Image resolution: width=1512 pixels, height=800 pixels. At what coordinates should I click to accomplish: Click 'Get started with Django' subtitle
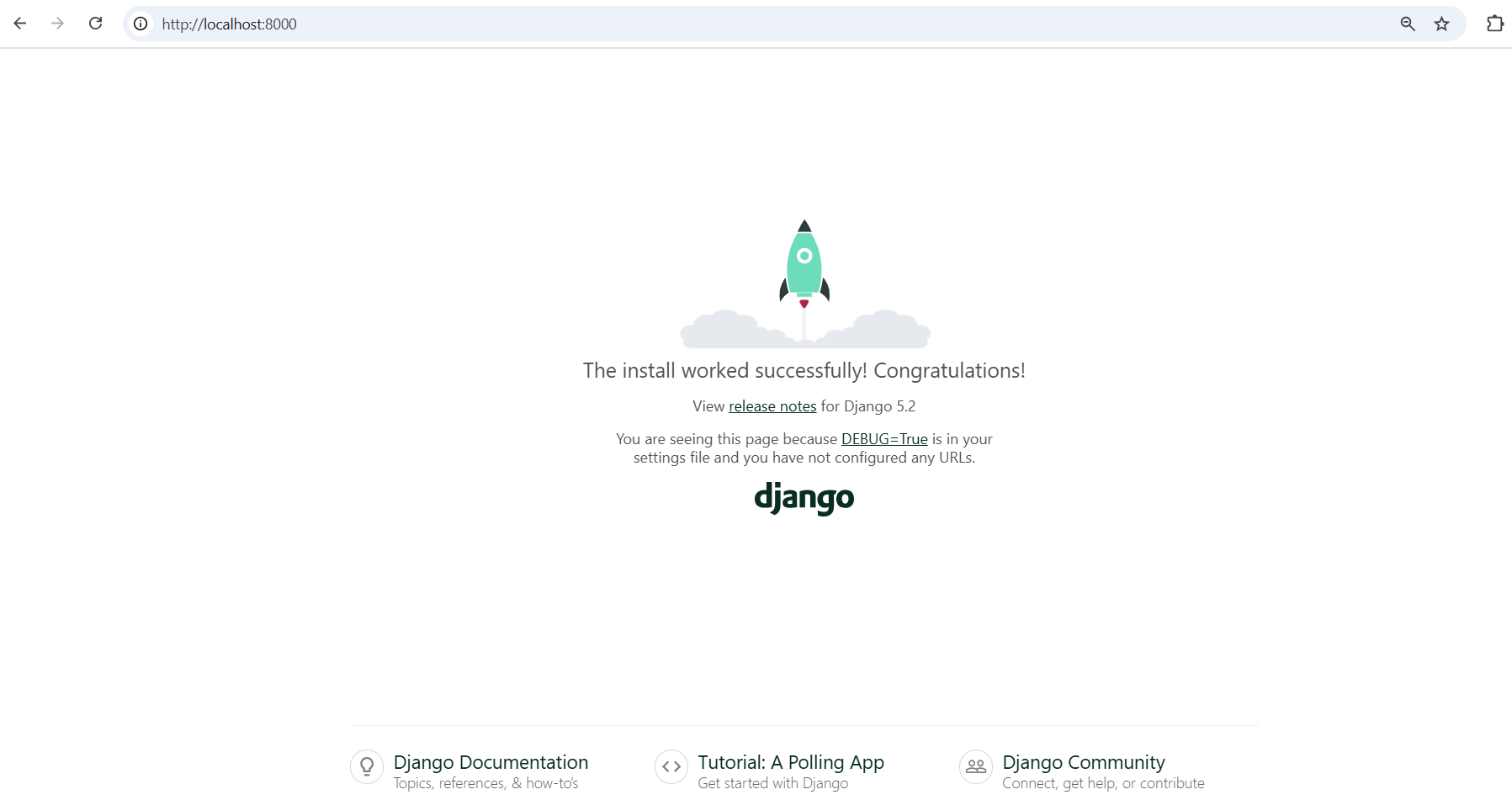pyautogui.click(x=773, y=783)
